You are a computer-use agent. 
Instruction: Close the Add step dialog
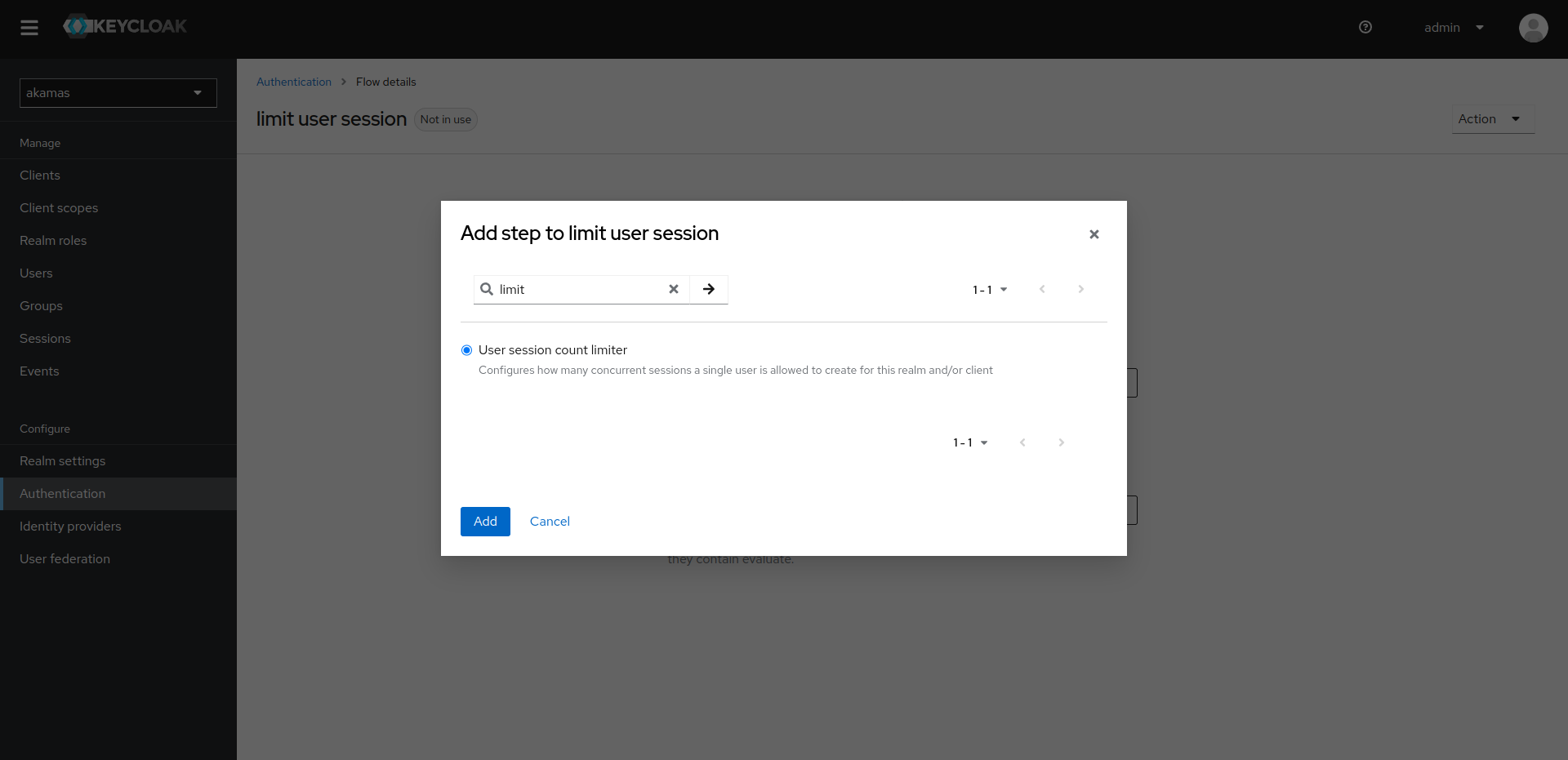coord(1094,234)
